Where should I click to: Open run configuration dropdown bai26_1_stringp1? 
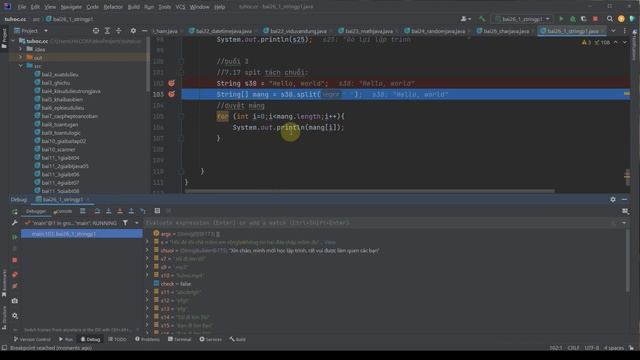pos(522,19)
